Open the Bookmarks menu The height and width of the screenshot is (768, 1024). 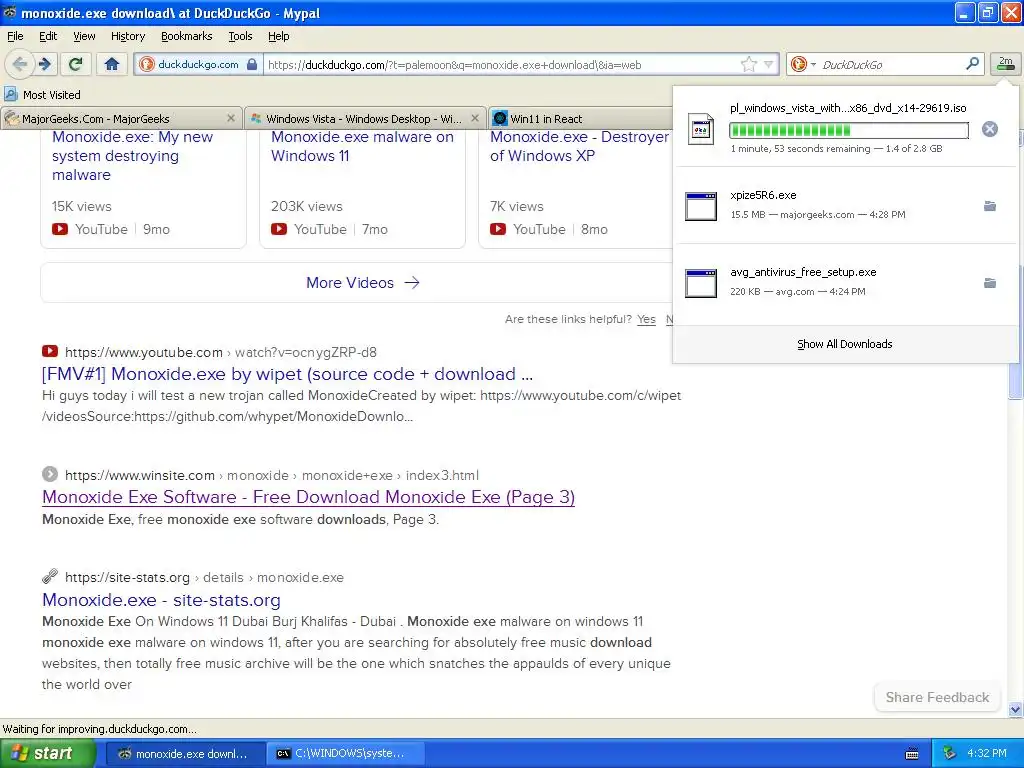[186, 36]
